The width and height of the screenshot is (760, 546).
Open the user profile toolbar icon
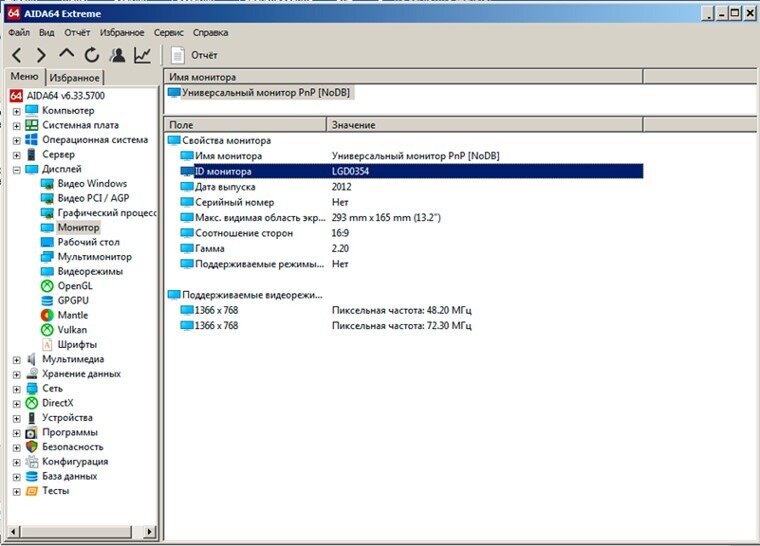coord(117,55)
